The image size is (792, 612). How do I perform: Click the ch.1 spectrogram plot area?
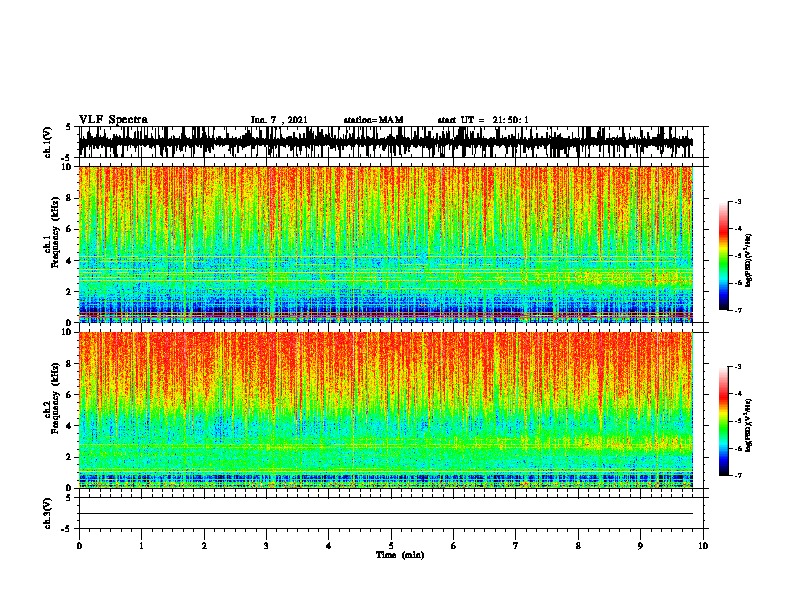tap(386, 244)
